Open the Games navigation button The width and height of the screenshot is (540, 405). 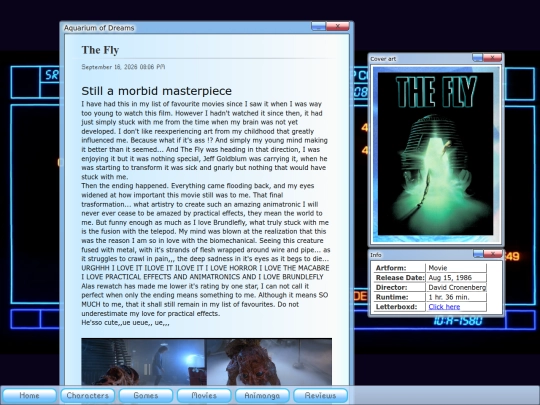tap(146, 395)
